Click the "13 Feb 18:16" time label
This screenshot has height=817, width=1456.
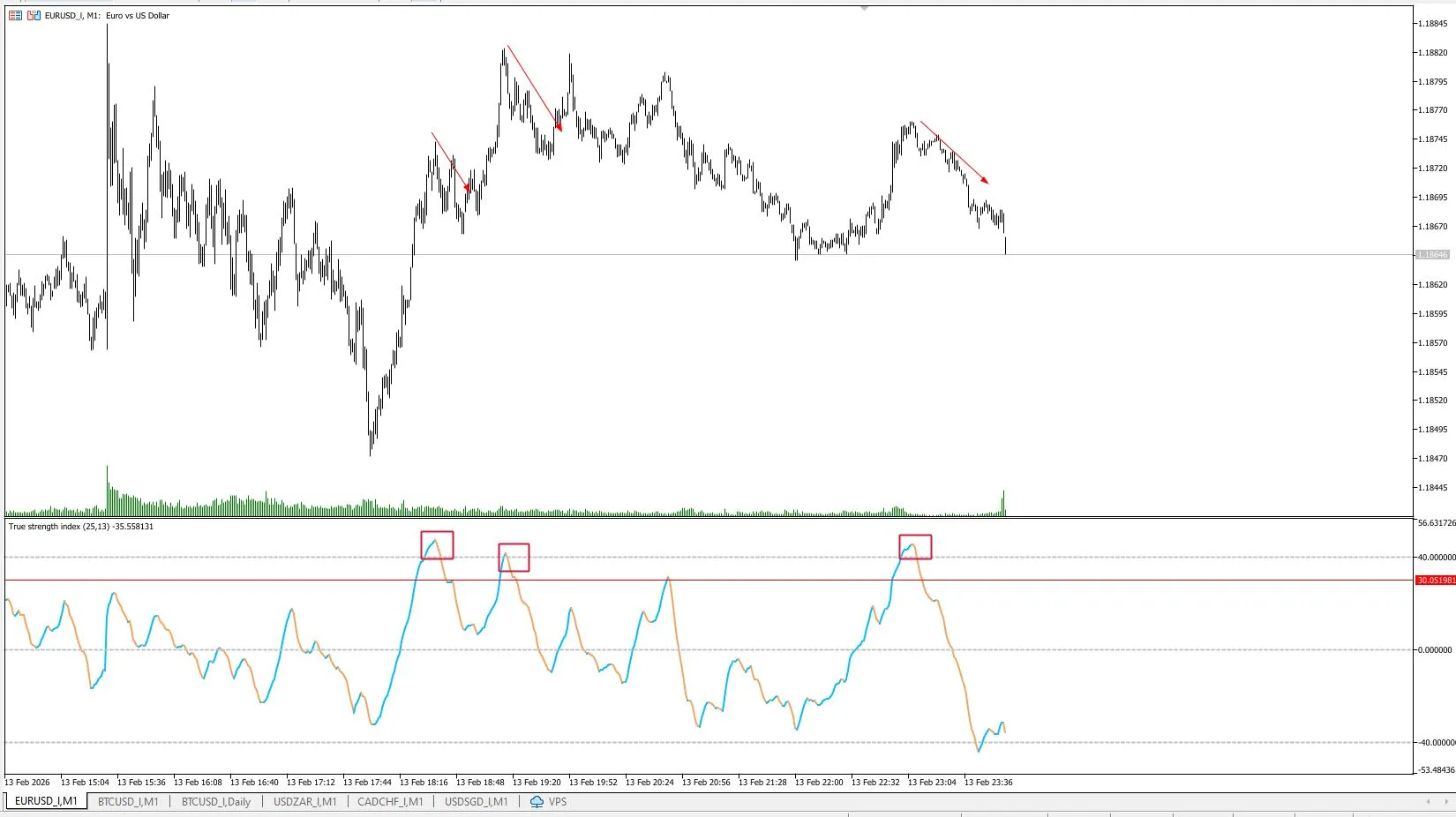click(424, 783)
